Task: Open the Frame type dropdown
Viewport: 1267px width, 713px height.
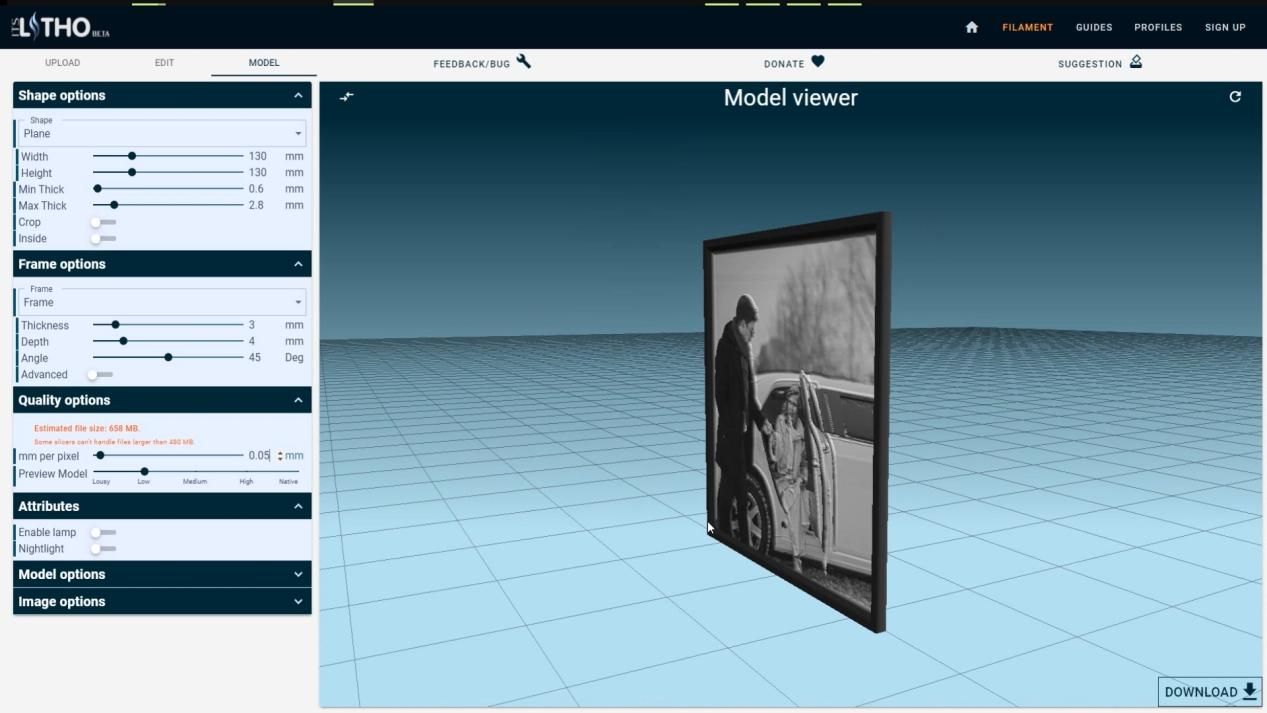Action: click(x=162, y=303)
